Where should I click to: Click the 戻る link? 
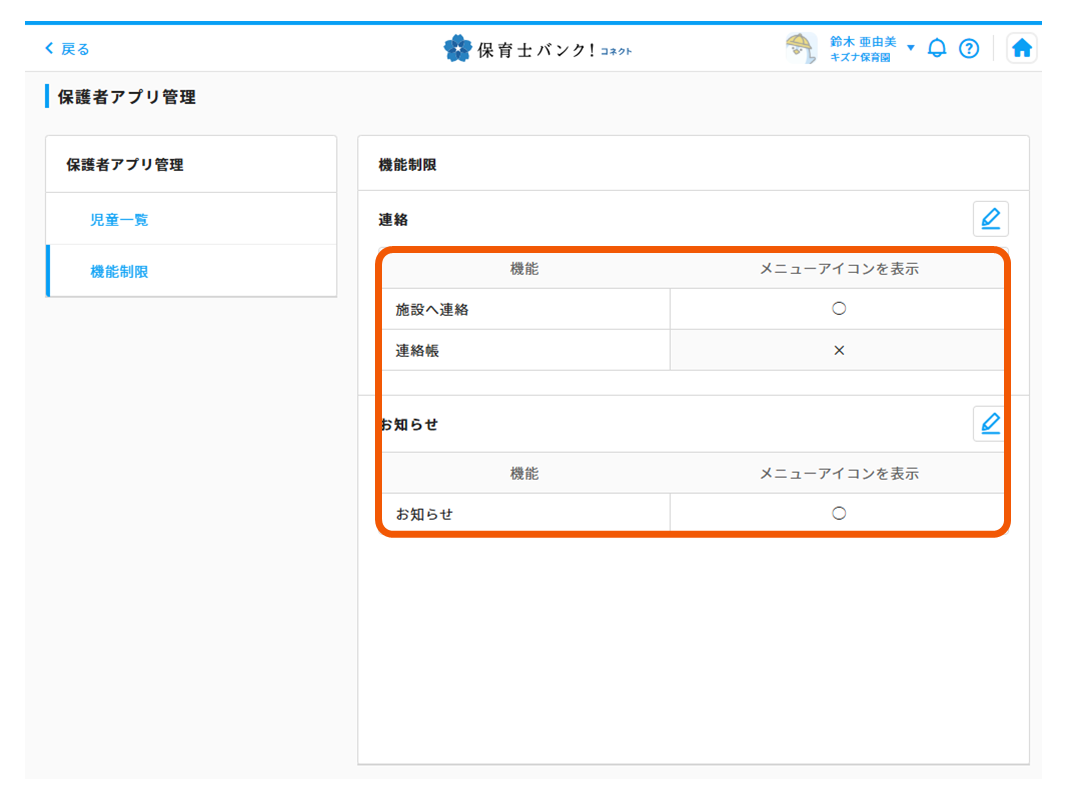[73, 48]
